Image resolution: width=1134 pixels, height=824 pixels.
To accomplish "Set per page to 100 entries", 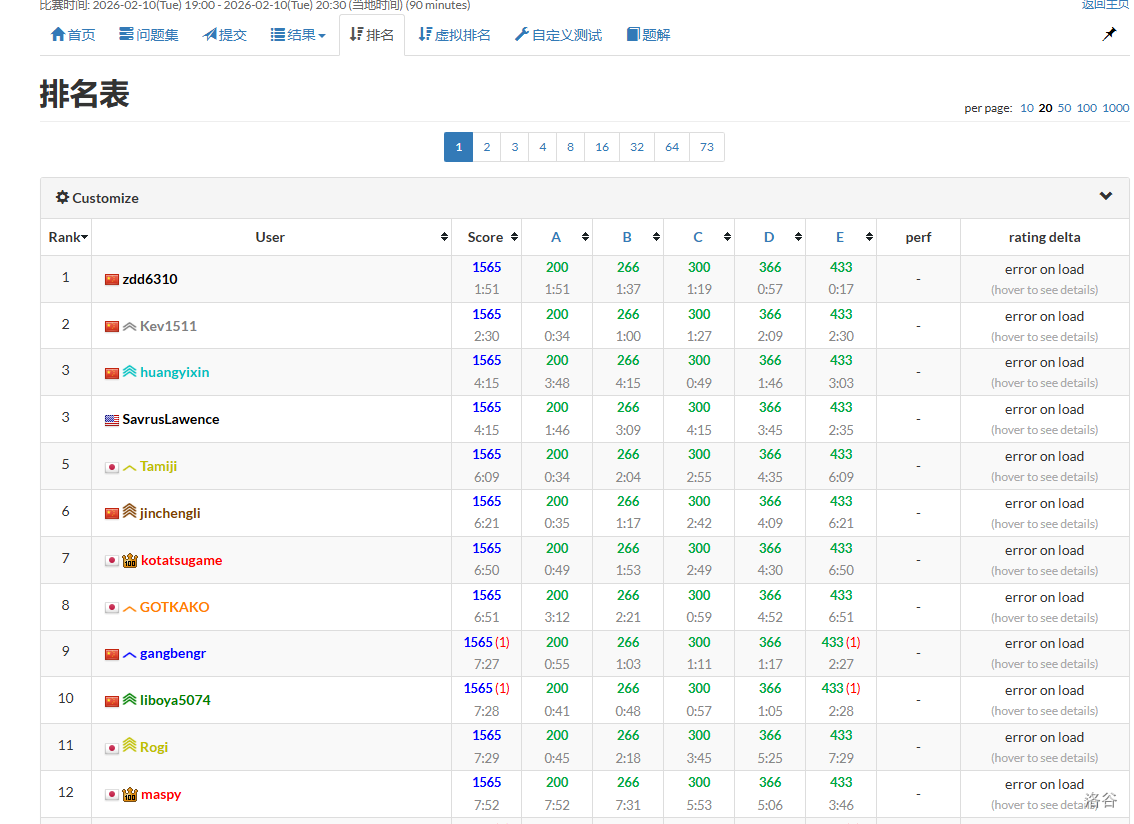I will (1086, 108).
